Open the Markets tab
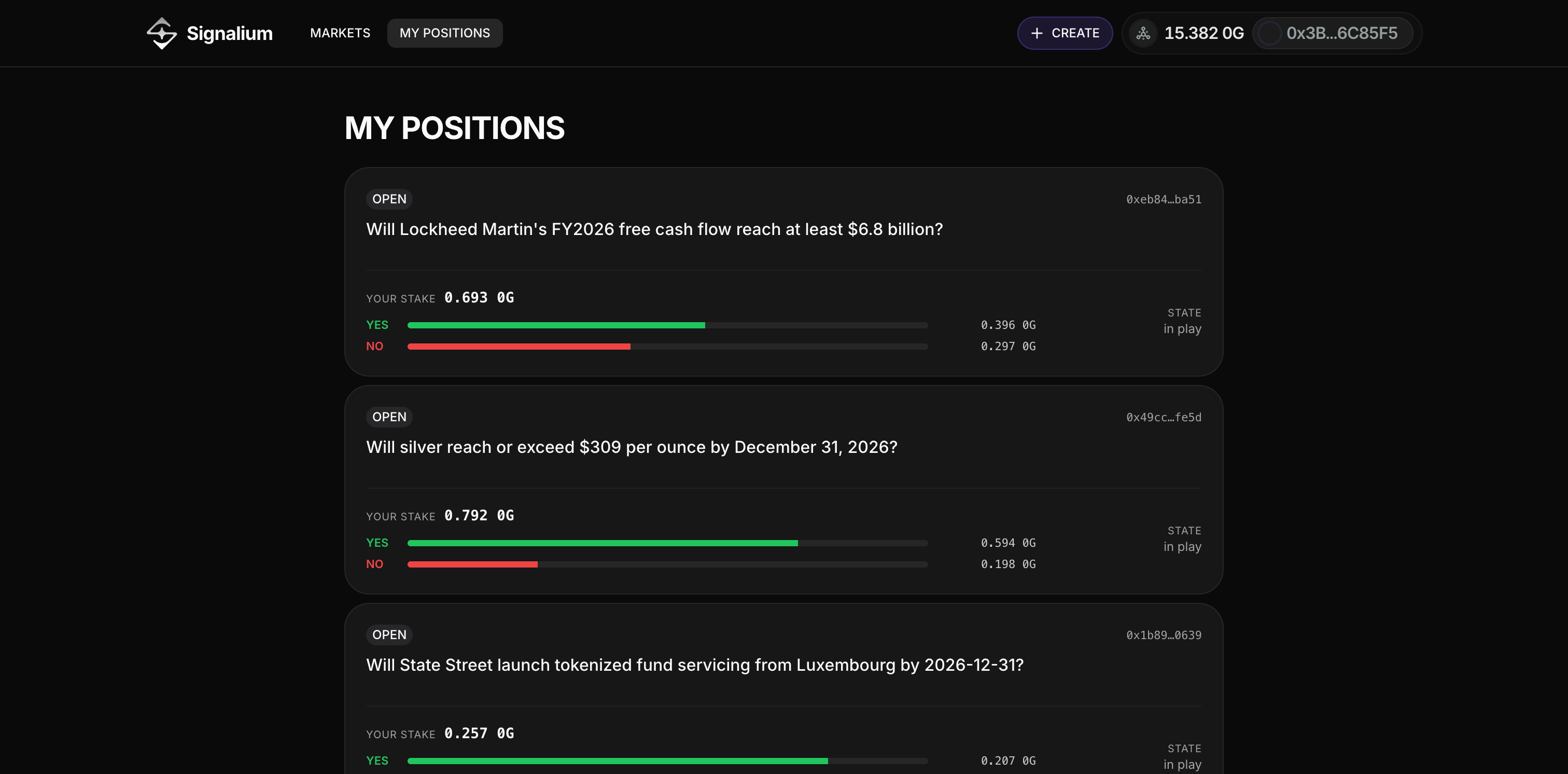This screenshot has height=774, width=1568. 340,33
